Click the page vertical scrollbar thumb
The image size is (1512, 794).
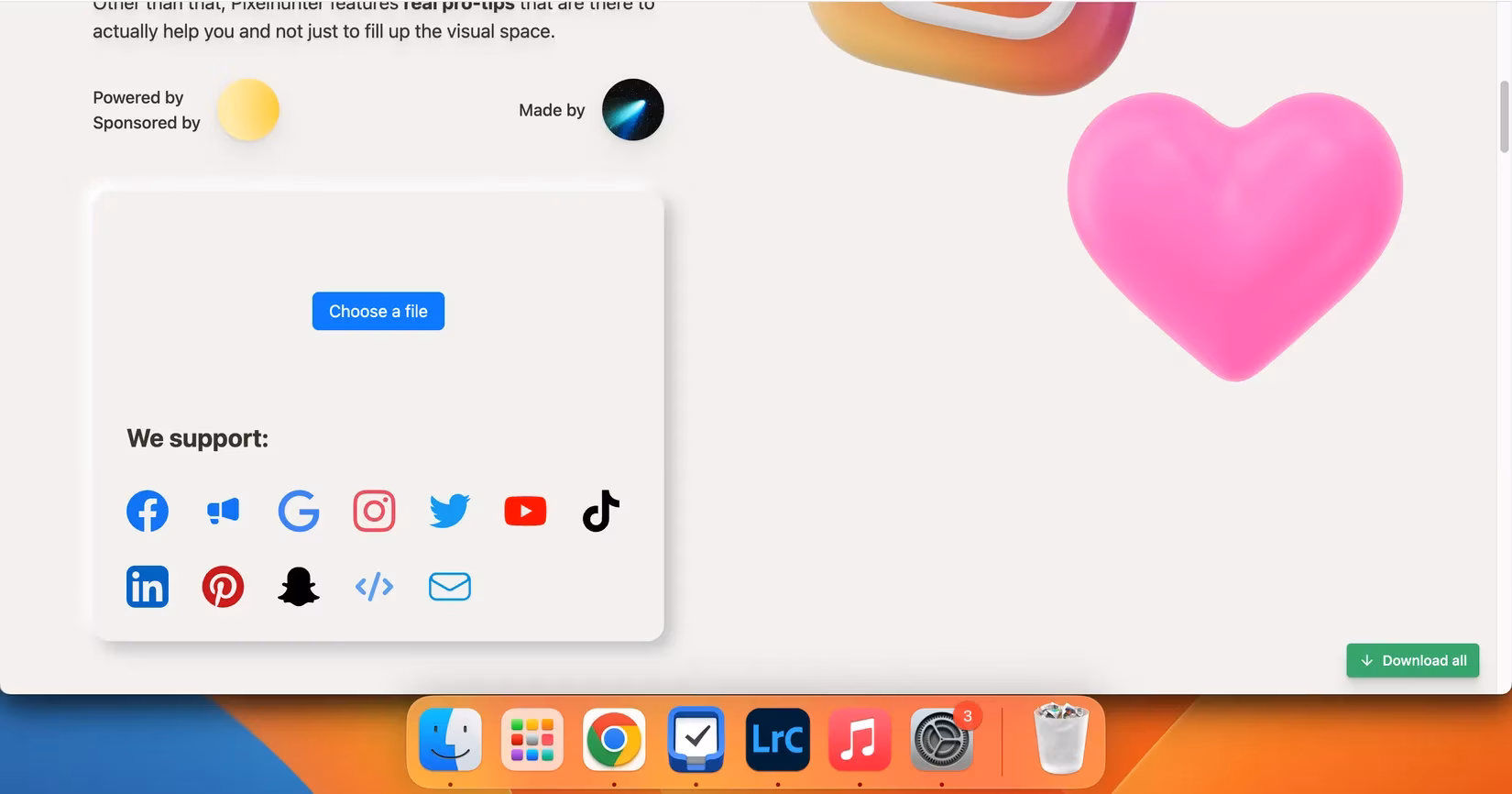click(1504, 116)
